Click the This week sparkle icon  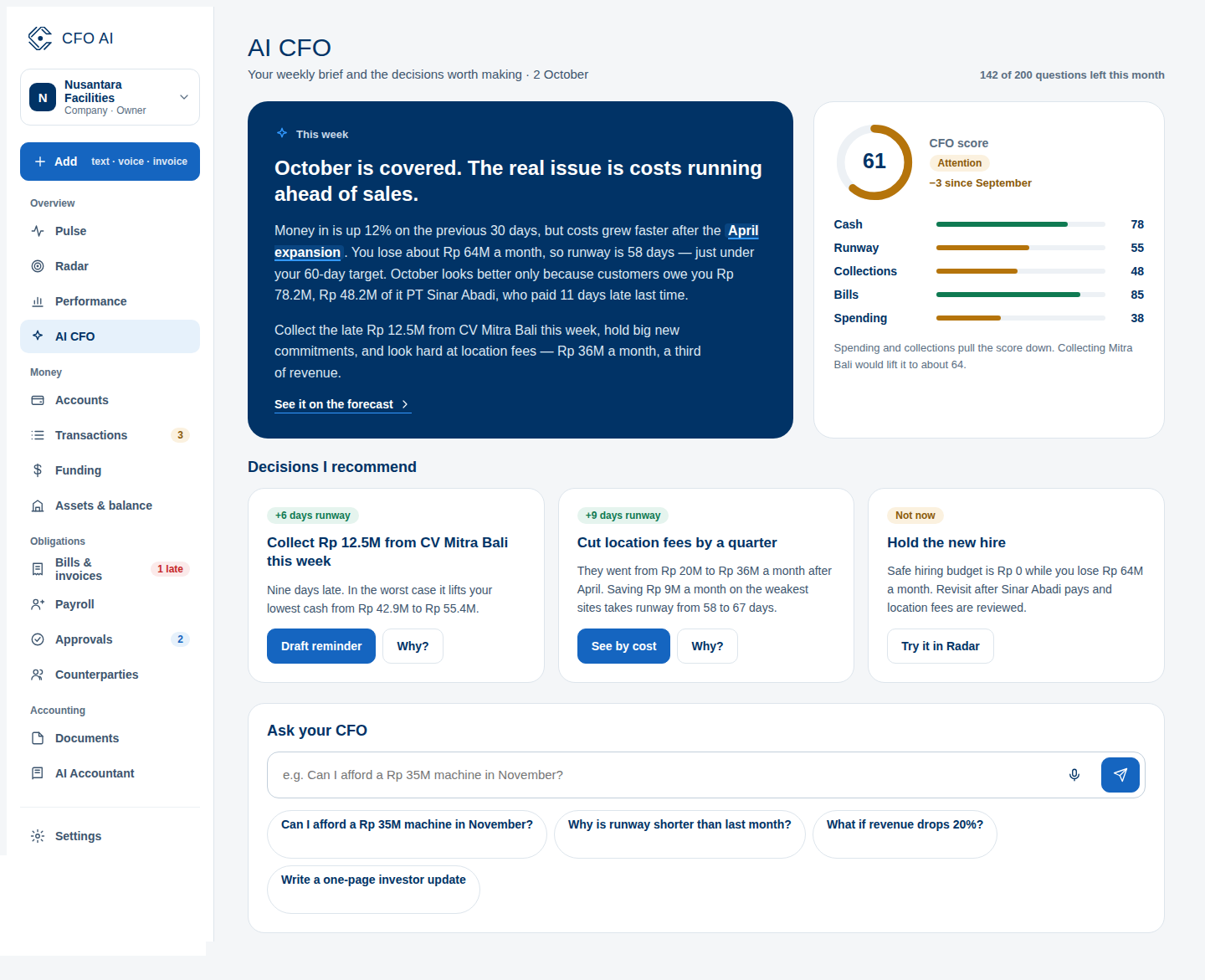click(282, 133)
